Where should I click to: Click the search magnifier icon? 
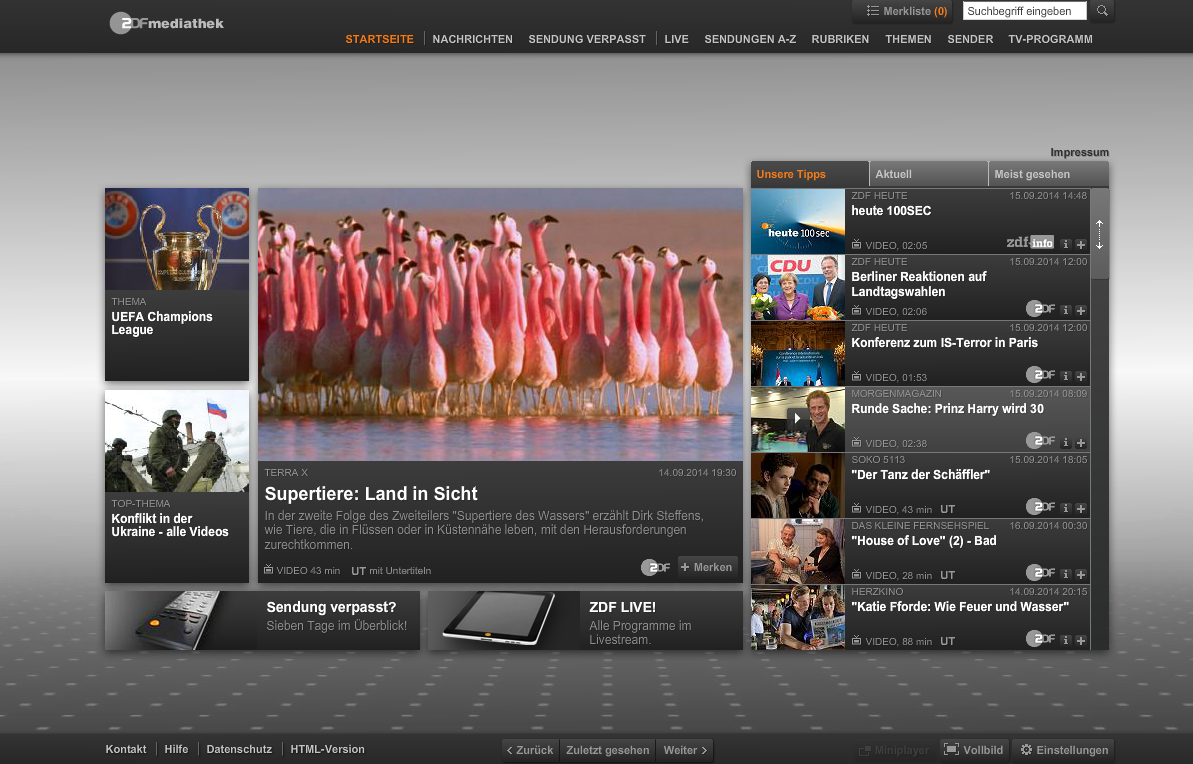coord(1102,11)
